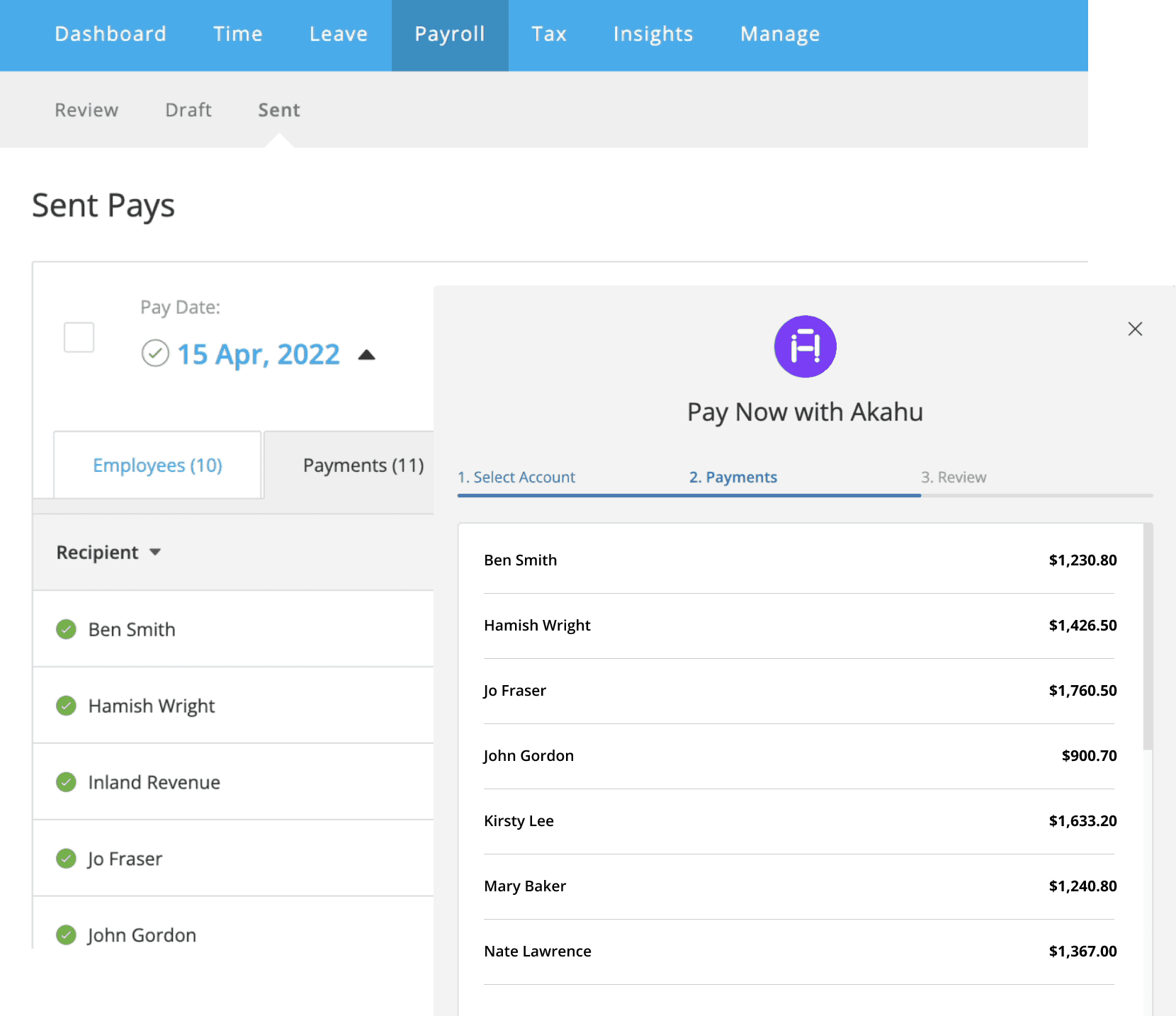Go back to the Select Account step
Viewport: 1176px width, 1016px height.
click(x=517, y=477)
